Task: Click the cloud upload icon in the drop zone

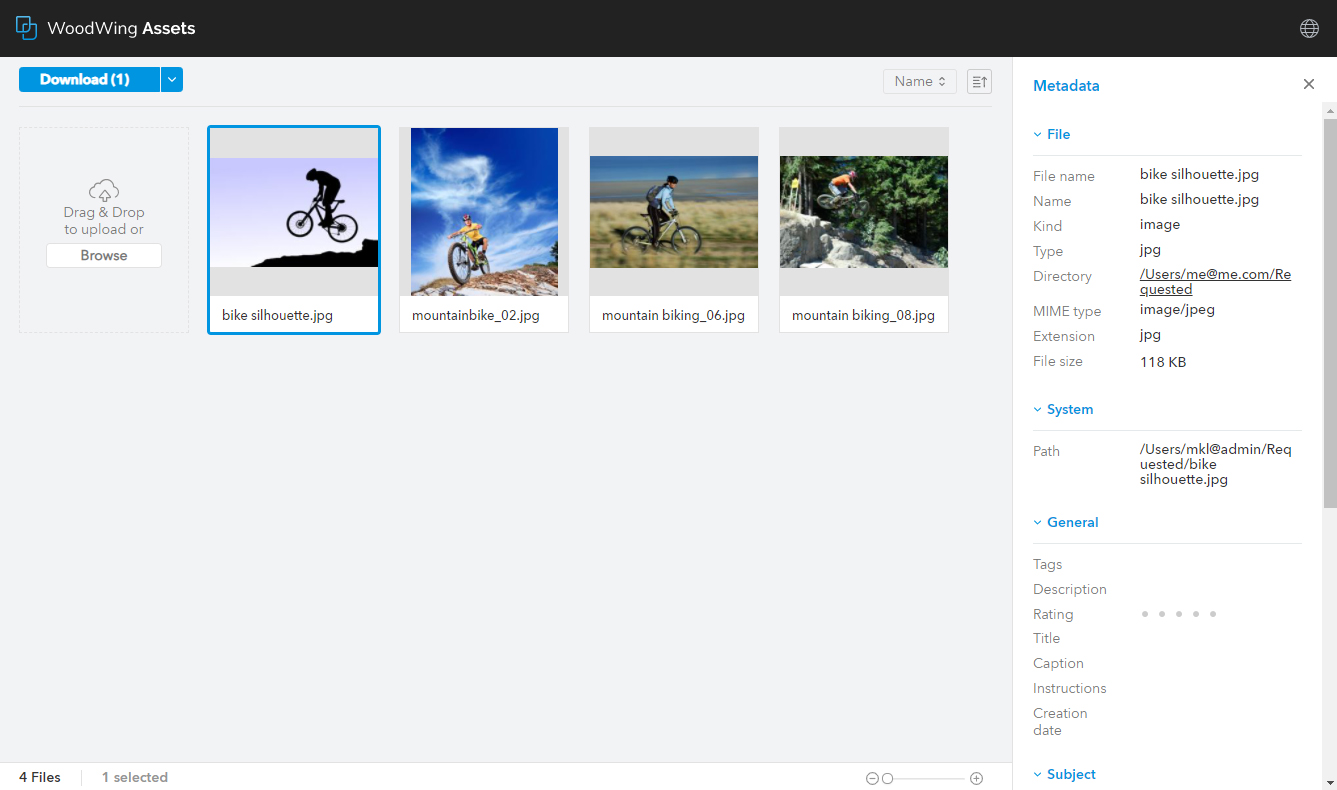Action: (x=104, y=190)
